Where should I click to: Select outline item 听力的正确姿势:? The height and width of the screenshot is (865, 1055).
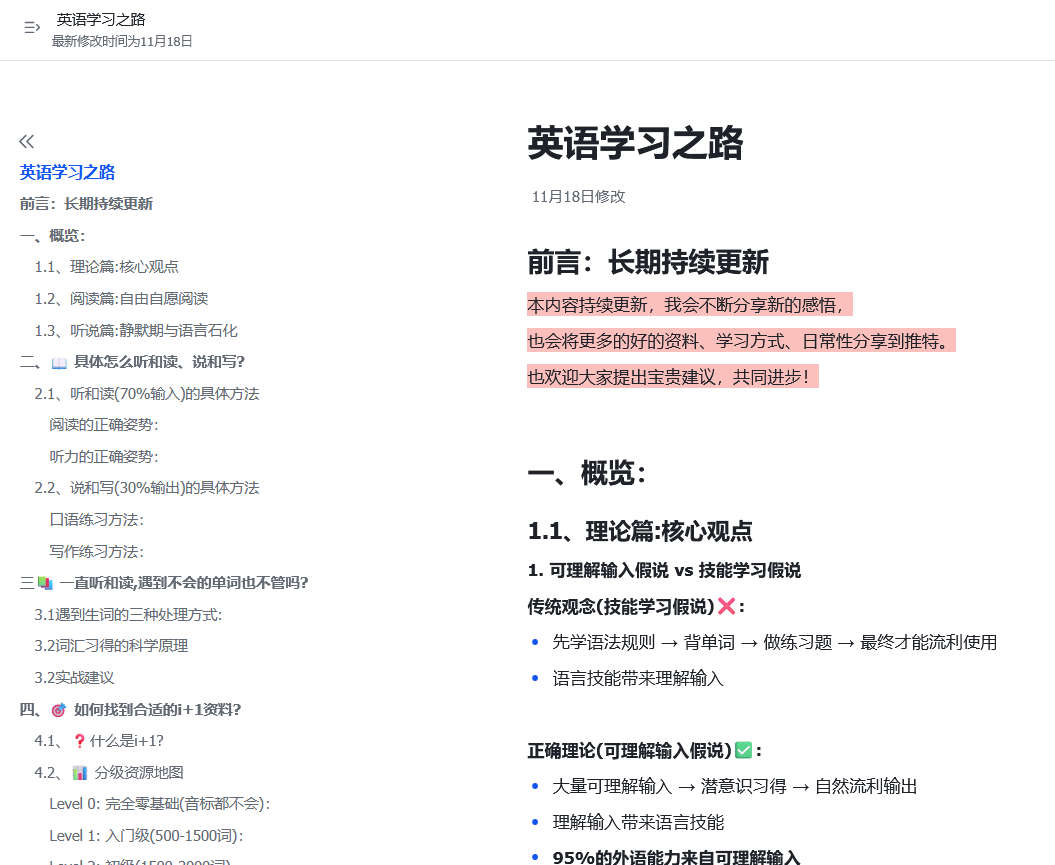coord(104,457)
